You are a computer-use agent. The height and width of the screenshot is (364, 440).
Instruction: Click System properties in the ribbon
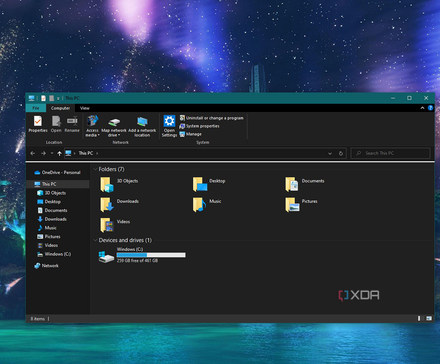click(199, 126)
